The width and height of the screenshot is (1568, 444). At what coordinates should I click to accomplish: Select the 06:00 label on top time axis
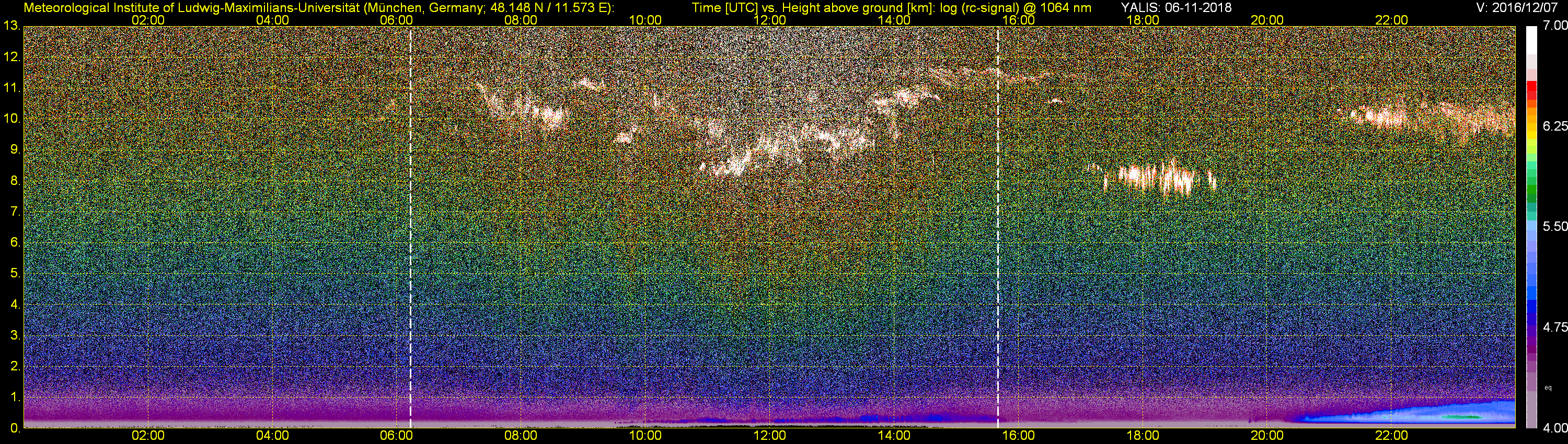(396, 20)
